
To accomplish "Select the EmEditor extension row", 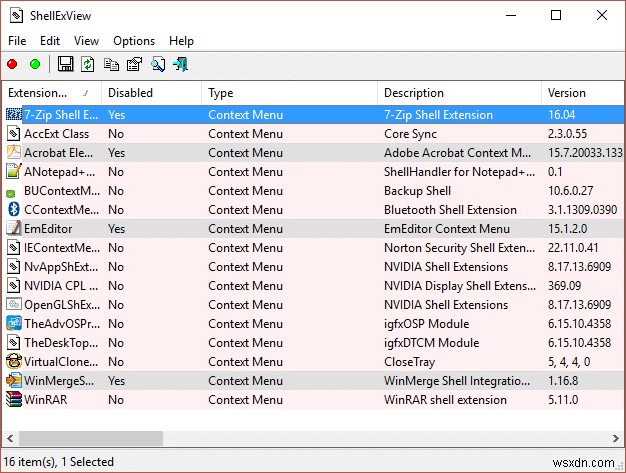I will (48, 229).
